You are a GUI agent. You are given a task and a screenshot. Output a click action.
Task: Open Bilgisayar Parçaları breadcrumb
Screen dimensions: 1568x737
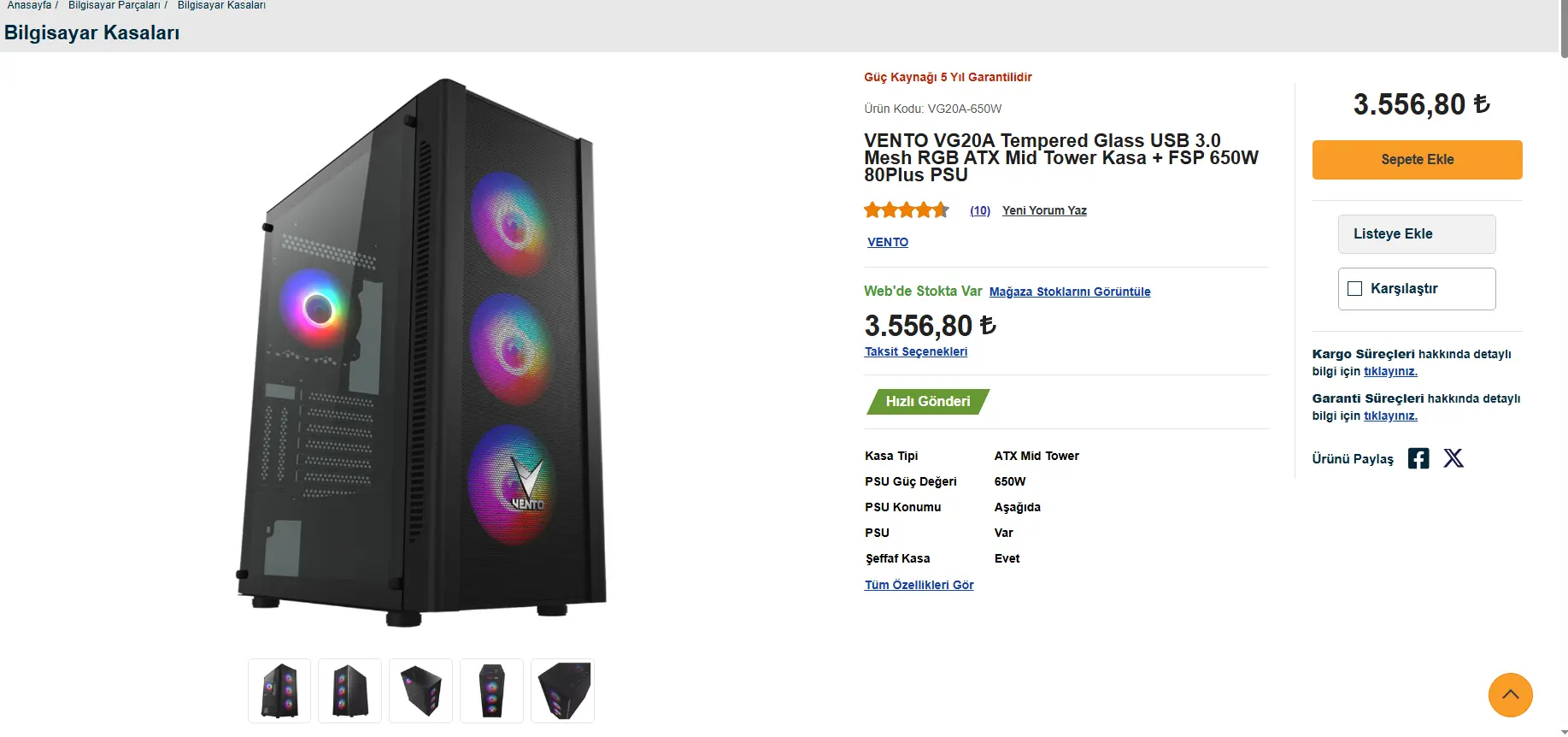[115, 5]
